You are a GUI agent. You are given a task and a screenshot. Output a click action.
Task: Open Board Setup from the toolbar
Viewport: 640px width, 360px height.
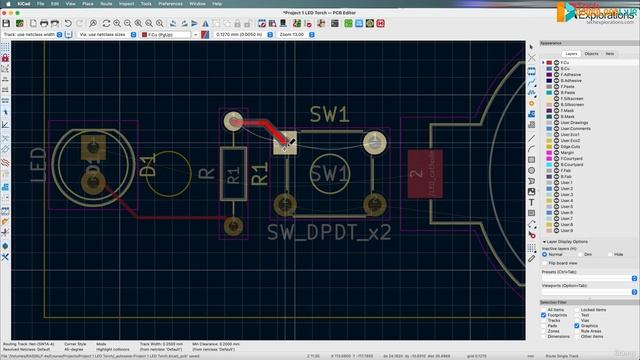pos(19,24)
